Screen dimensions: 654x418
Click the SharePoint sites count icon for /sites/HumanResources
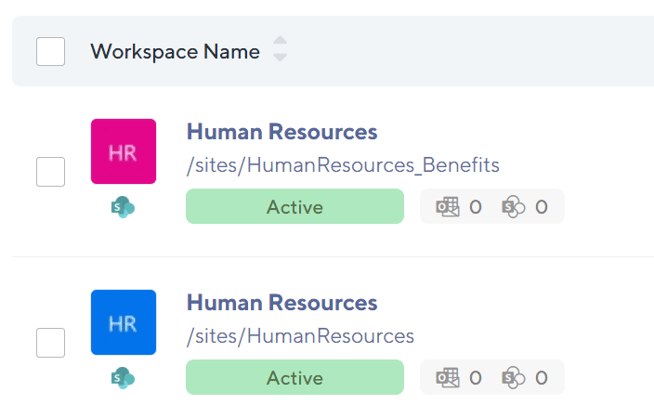click(x=514, y=378)
